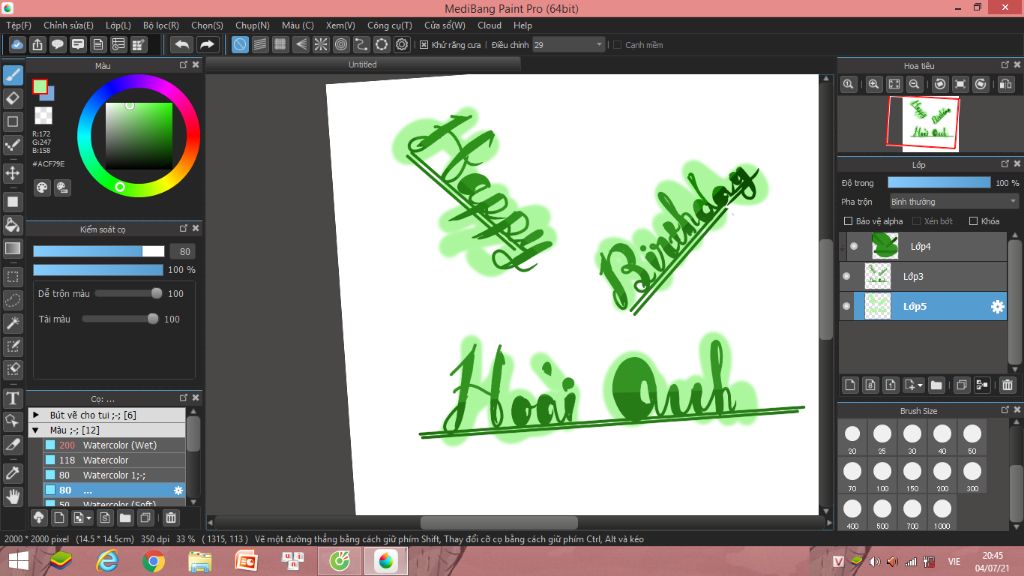Undock the Kiểm soát cọ panel
The image size is (1024, 576).
click(x=184, y=229)
